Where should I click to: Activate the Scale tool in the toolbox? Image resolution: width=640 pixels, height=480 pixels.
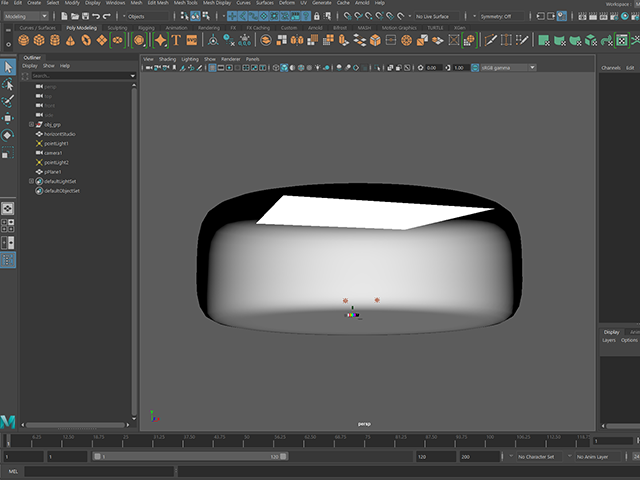click(8, 153)
